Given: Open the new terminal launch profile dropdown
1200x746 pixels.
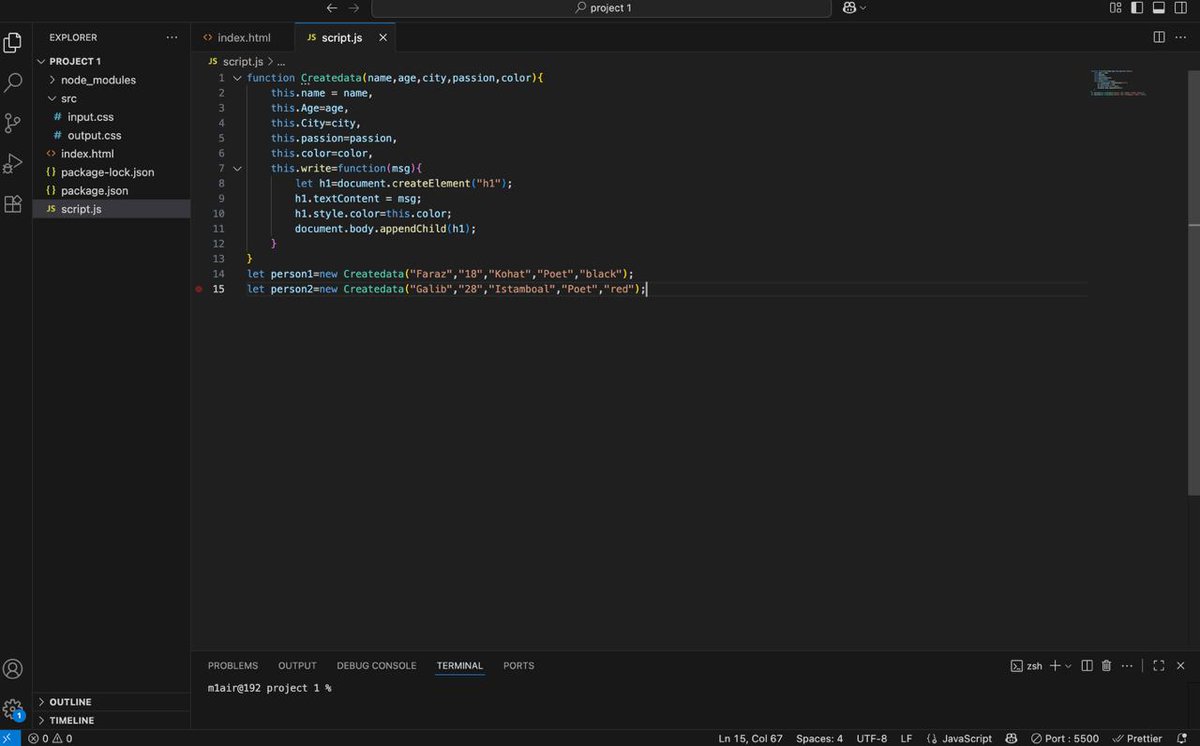Looking at the screenshot, I should [1068, 665].
